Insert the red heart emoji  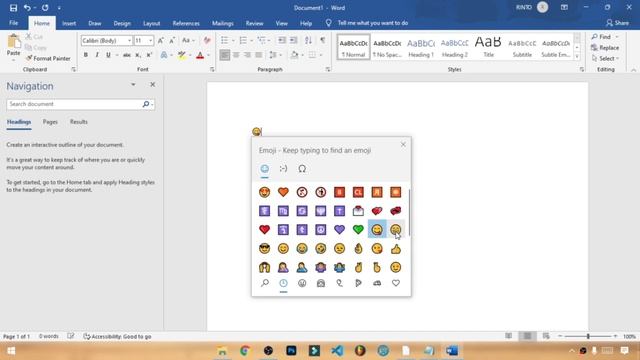264,229
